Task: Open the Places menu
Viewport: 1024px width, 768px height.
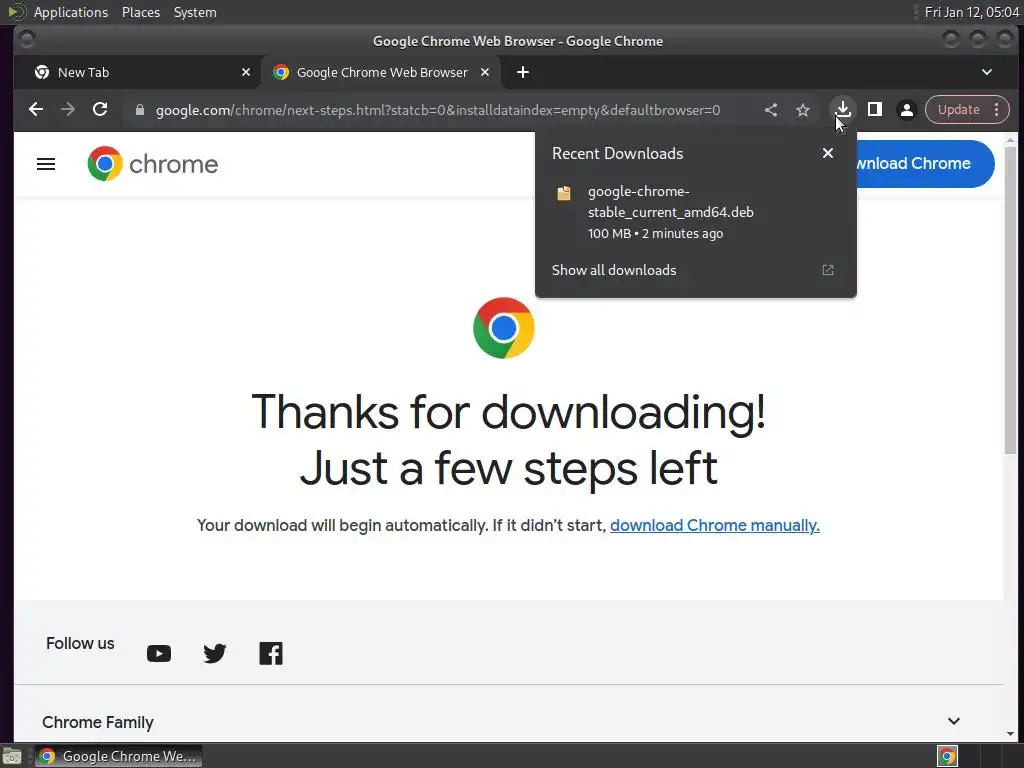Action: click(x=140, y=12)
